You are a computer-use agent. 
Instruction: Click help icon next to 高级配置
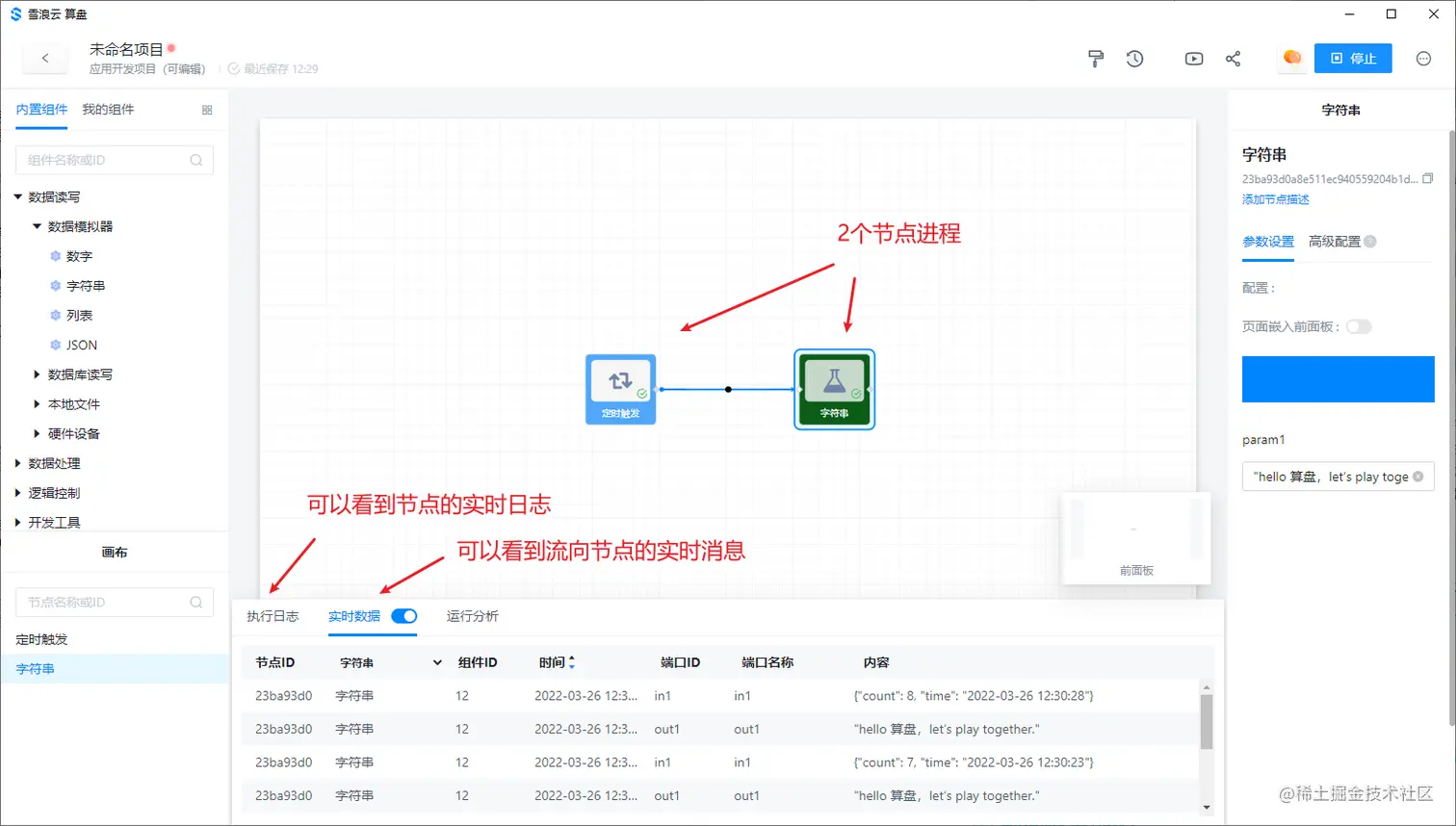pyautogui.click(x=1370, y=242)
